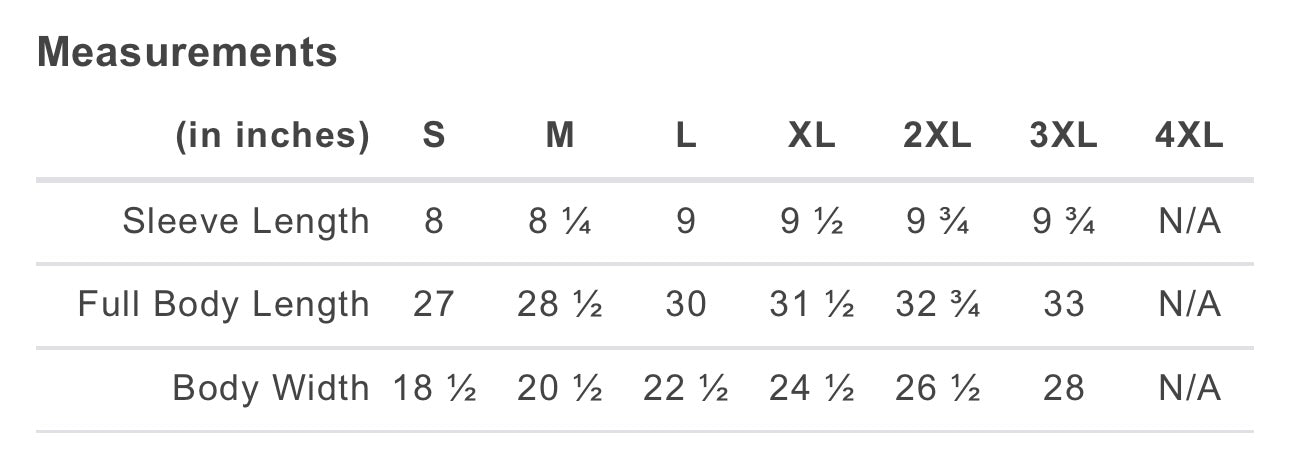Select Full Body Length value for 2XL
Viewport: 1290px width, 464px height.
[937, 304]
